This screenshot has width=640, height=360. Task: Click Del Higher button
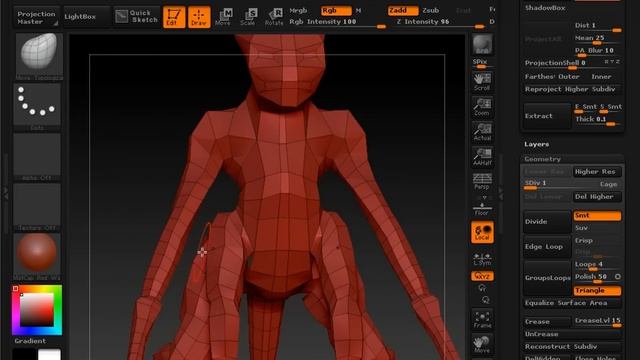(597, 197)
